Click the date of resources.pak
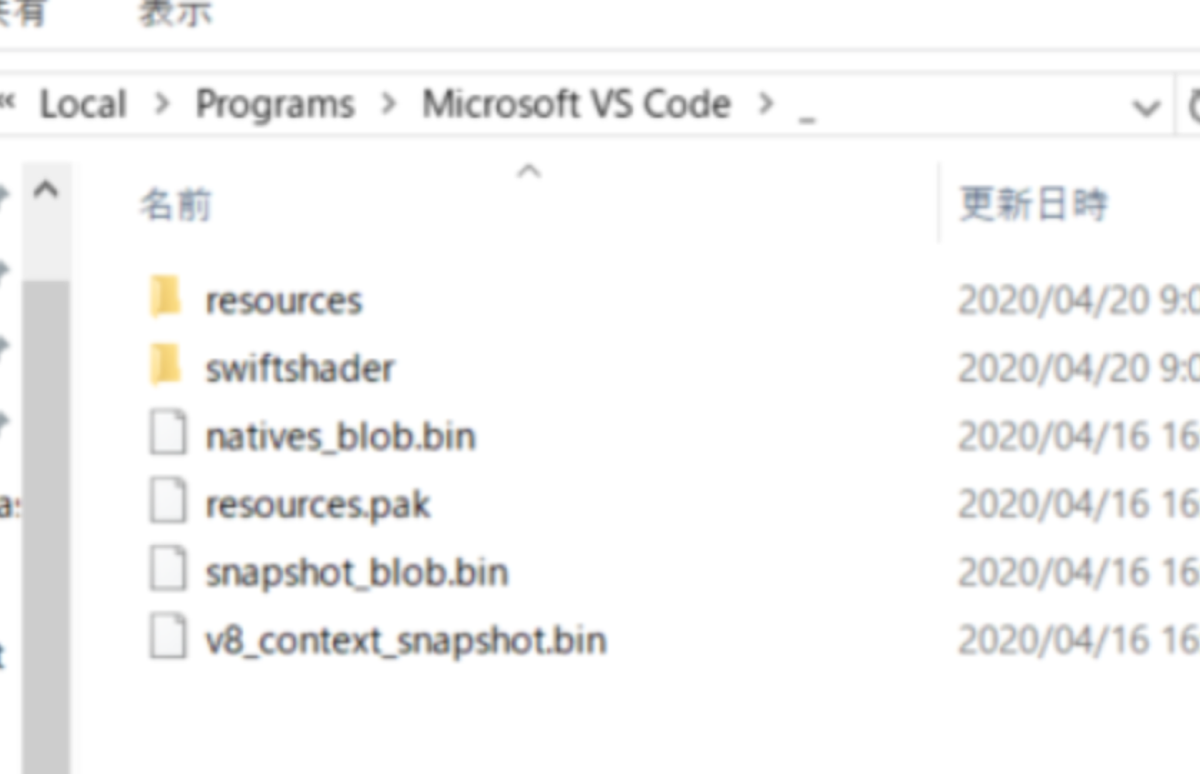This screenshot has height=774, width=1200. coord(1078,505)
